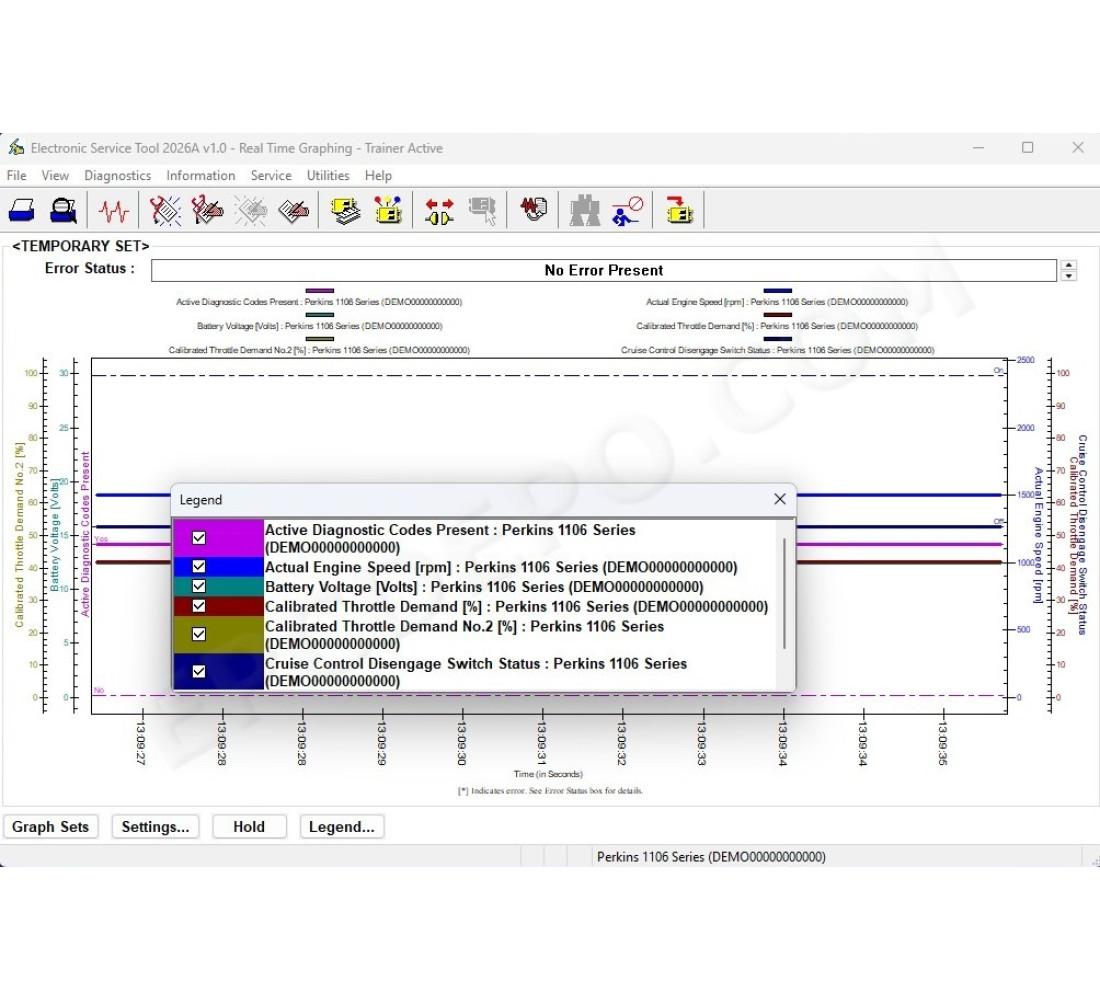The height and width of the screenshot is (1000, 1100).
Task: Click 'Calibrated Throttle Demand [%]' legend row text
Action: point(516,606)
